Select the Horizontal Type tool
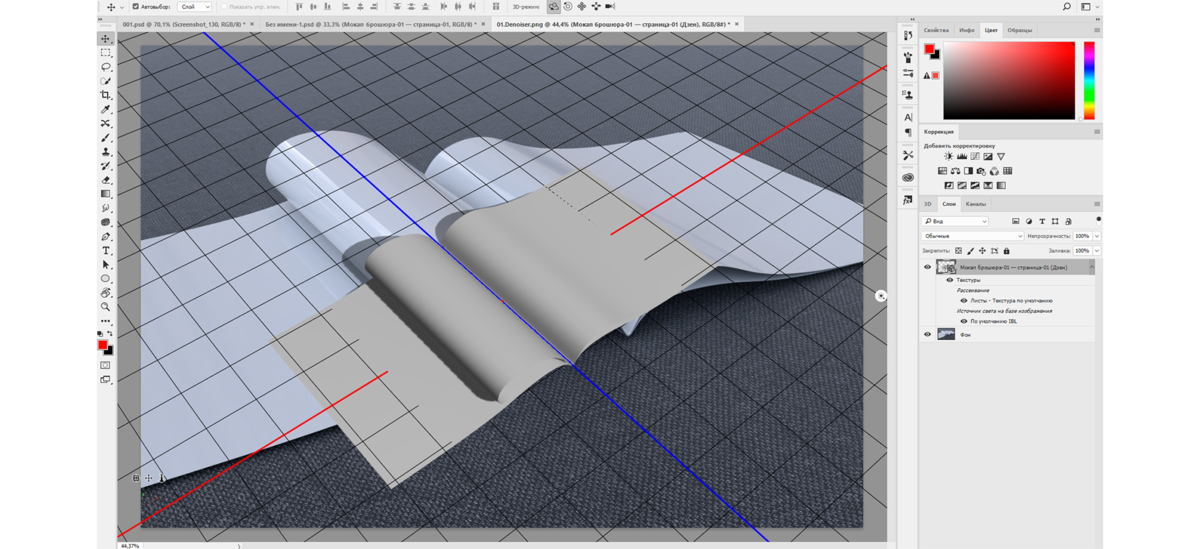Screen dimensions: 1200x549 106,251
